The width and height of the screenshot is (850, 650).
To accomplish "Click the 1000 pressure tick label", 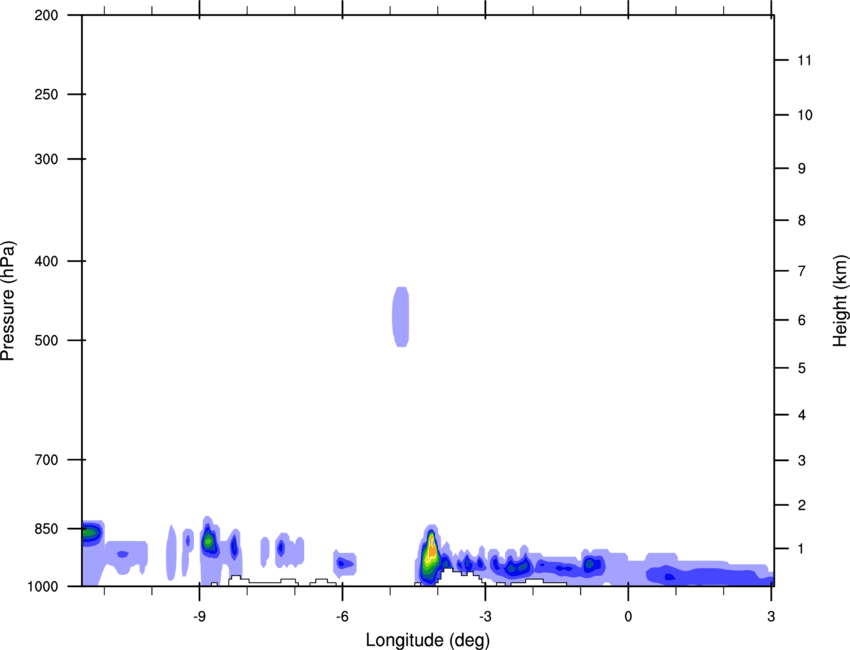I will tap(43, 587).
